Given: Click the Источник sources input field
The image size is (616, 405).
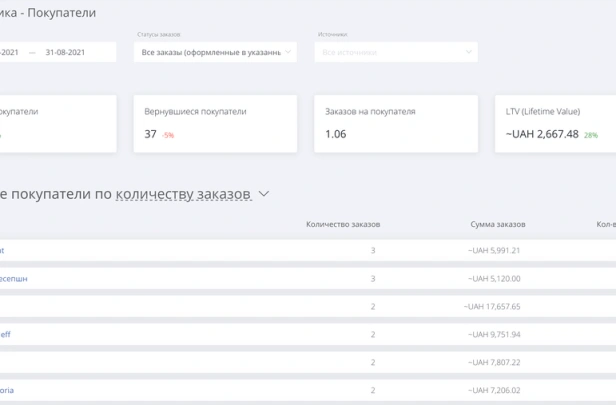Looking at the screenshot, I should pyautogui.click(x=395, y=52).
